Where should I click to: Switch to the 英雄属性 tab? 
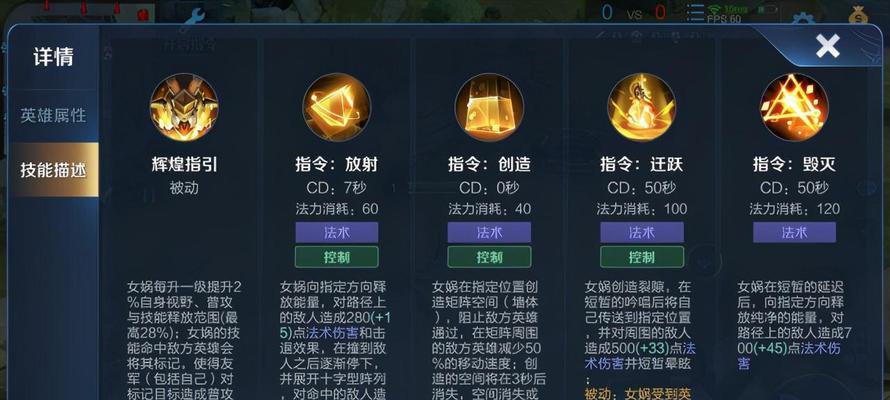tap(53, 116)
